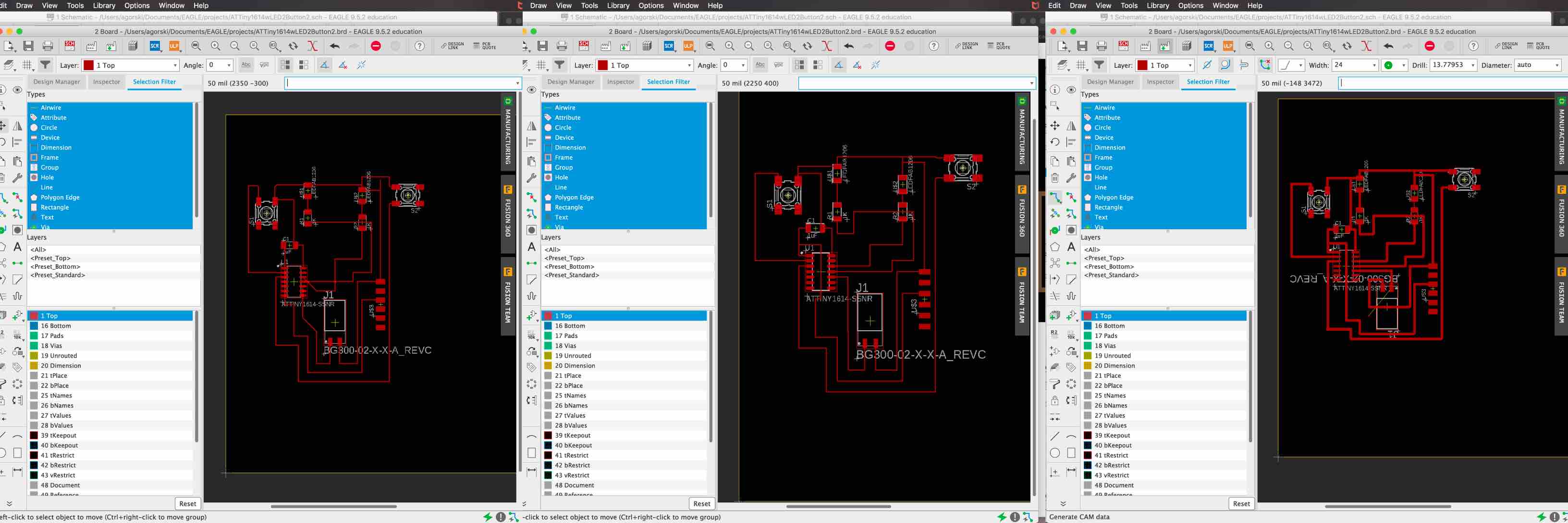Viewport: 1568px width, 523px height.
Task: Toggle selection filter funnel in left window
Action: (45, 64)
